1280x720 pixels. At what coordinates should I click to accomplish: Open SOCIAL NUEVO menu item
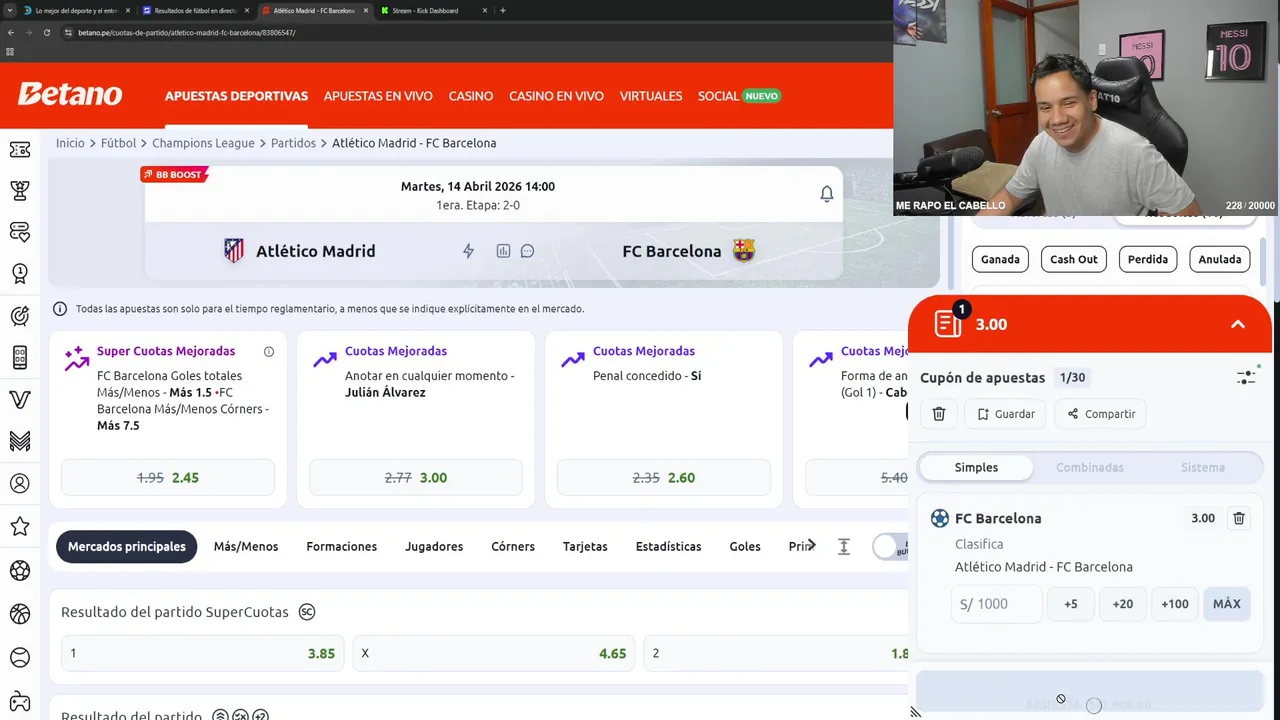click(x=739, y=96)
